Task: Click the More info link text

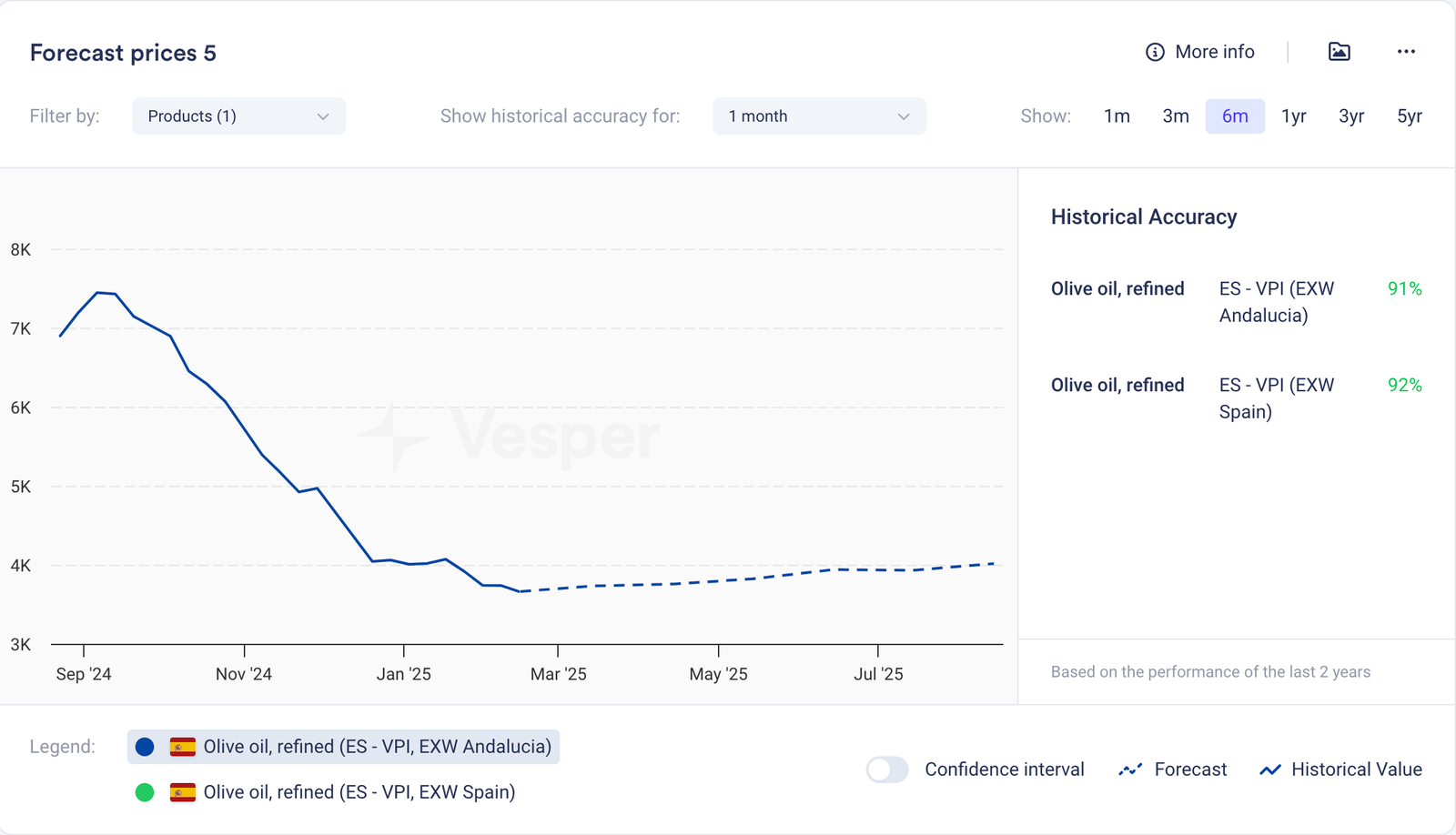Action: [1215, 52]
